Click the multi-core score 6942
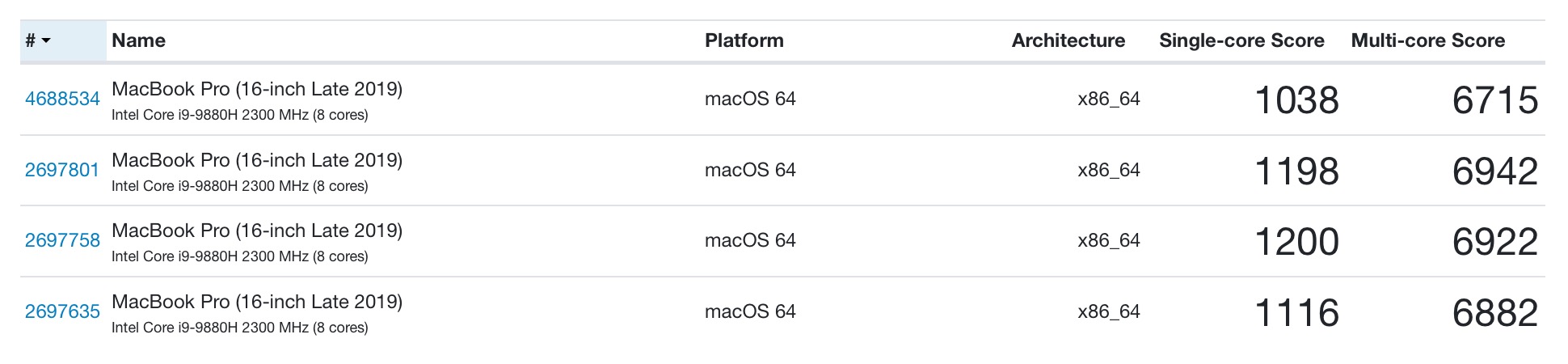 pos(1494,171)
